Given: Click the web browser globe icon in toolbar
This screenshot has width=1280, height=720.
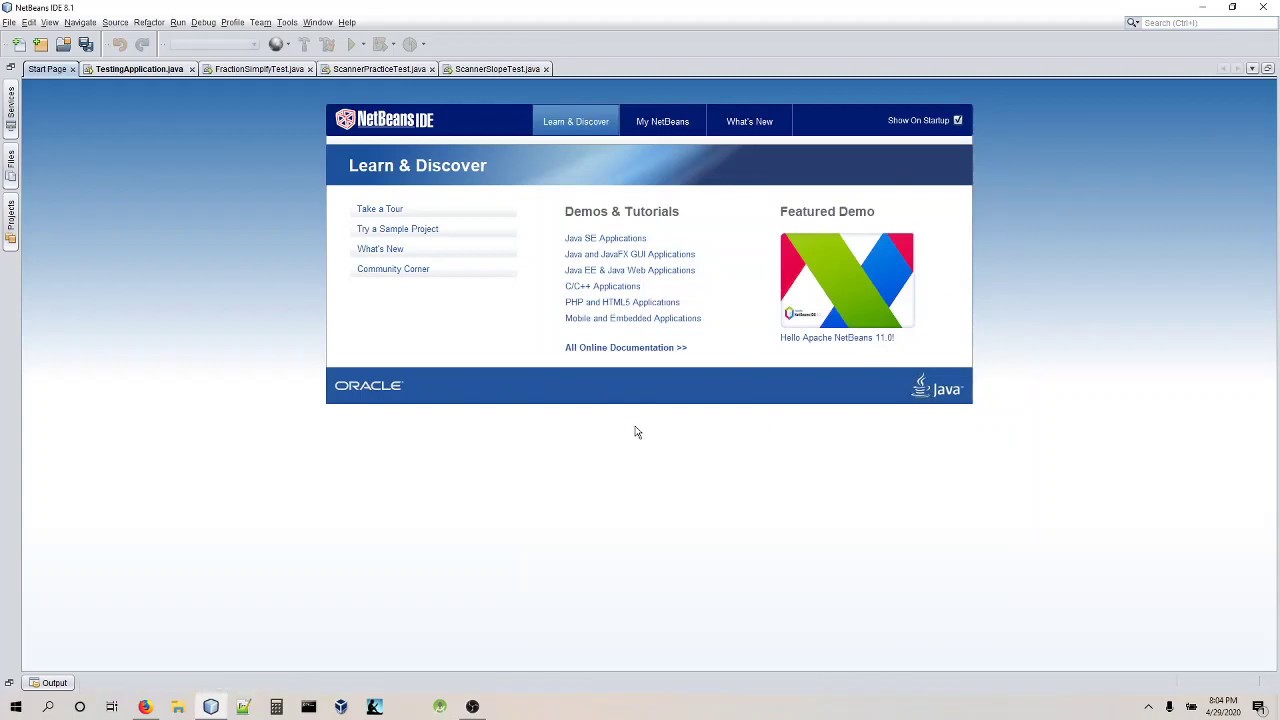Looking at the screenshot, I should 275,44.
